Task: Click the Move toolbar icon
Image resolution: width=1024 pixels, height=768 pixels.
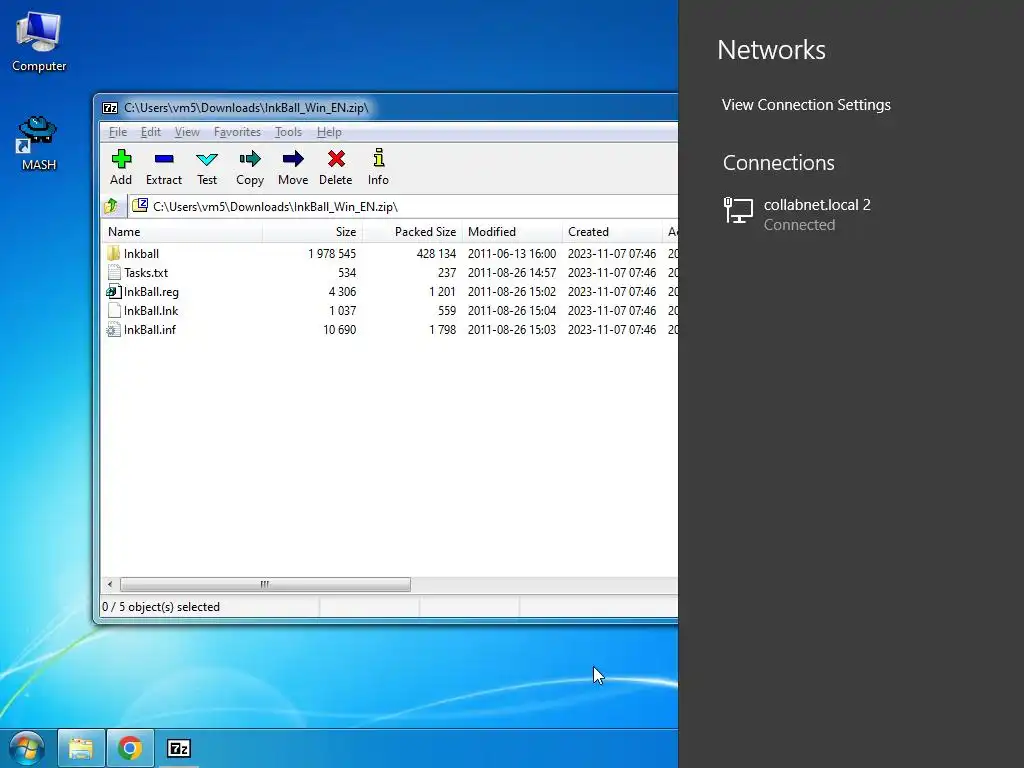Action: pyautogui.click(x=293, y=159)
